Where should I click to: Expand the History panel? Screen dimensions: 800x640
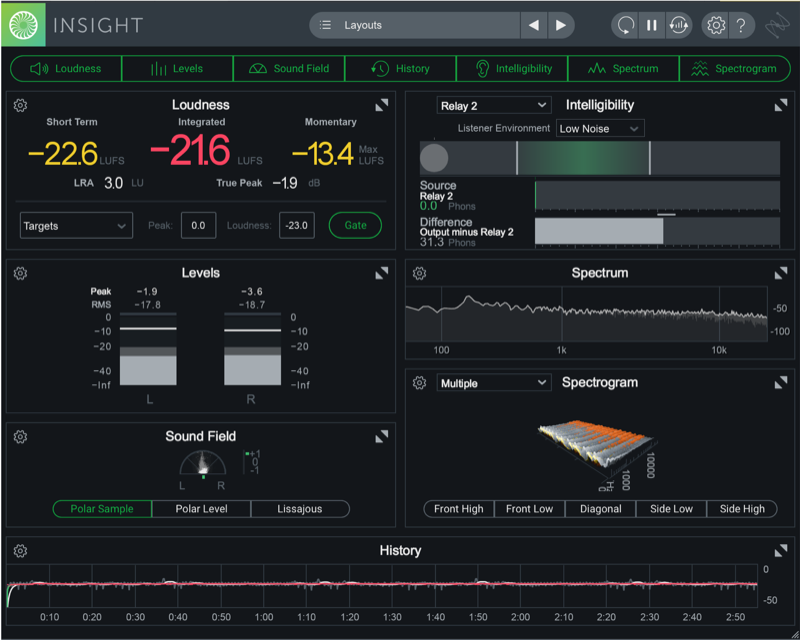781,551
